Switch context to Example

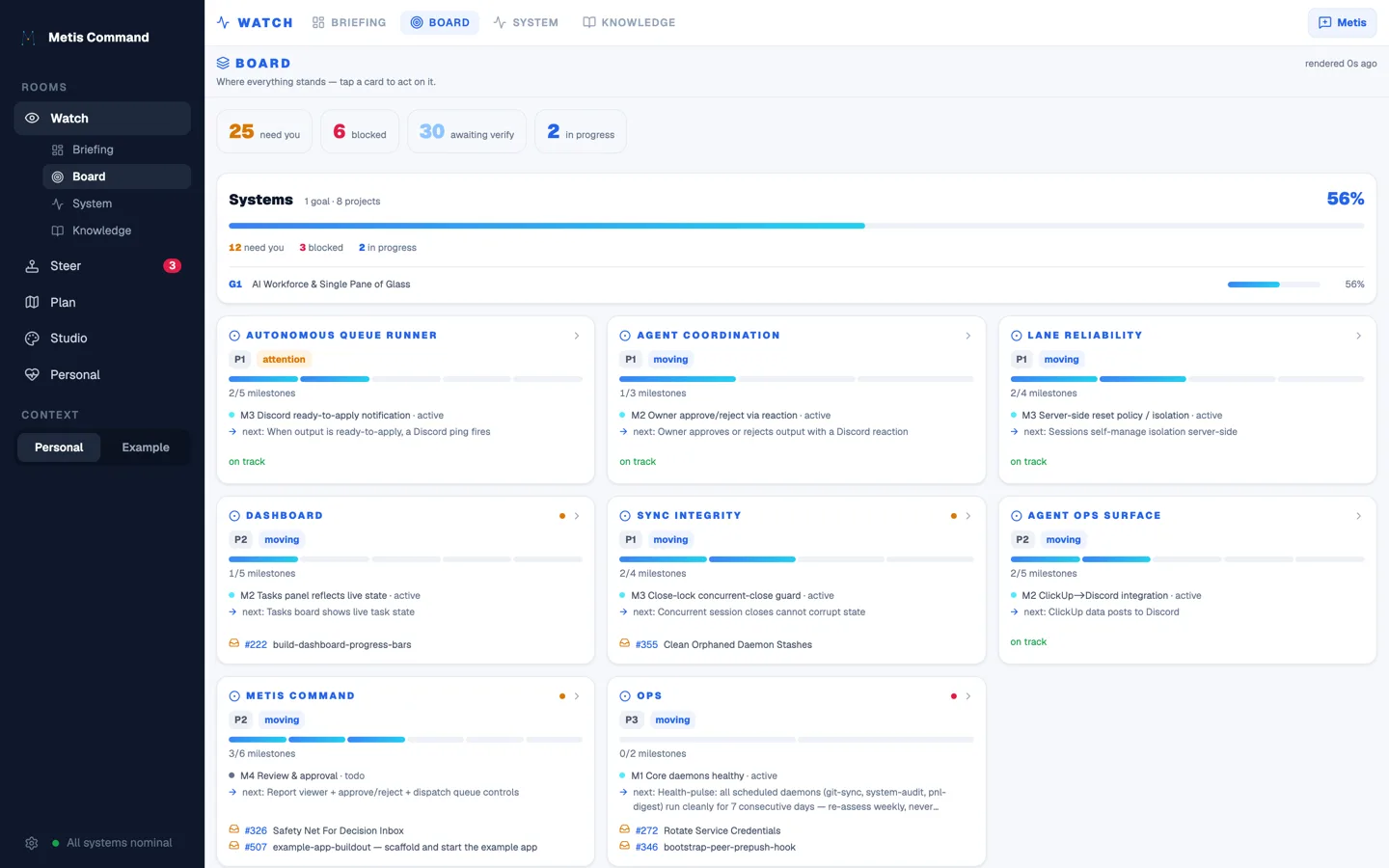[x=146, y=448]
